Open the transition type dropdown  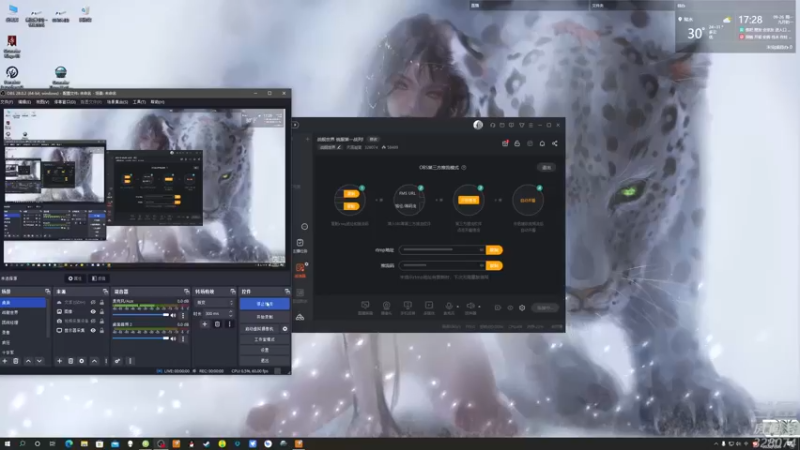pos(215,303)
